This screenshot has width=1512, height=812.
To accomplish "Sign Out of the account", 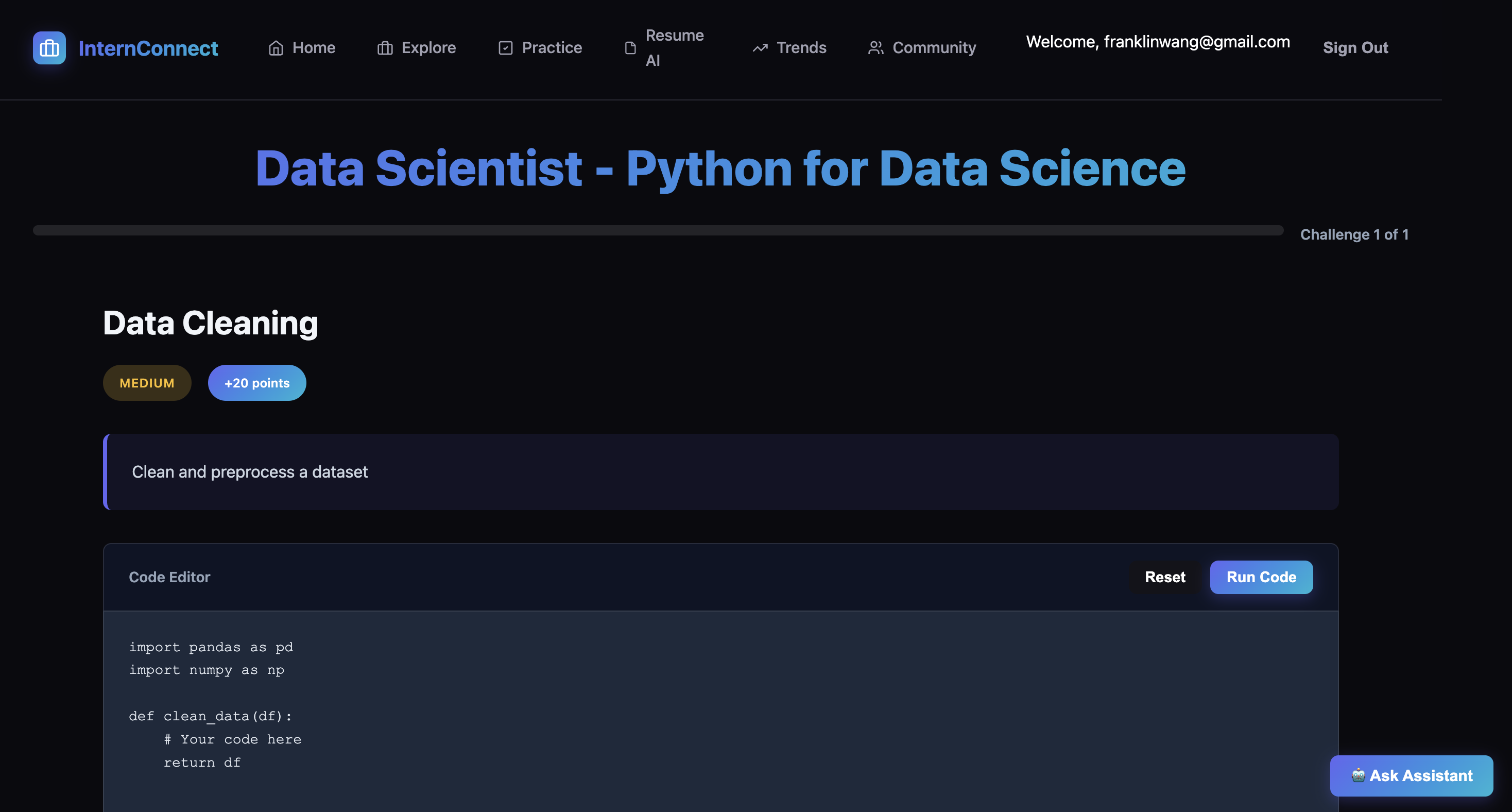I will click(1355, 47).
